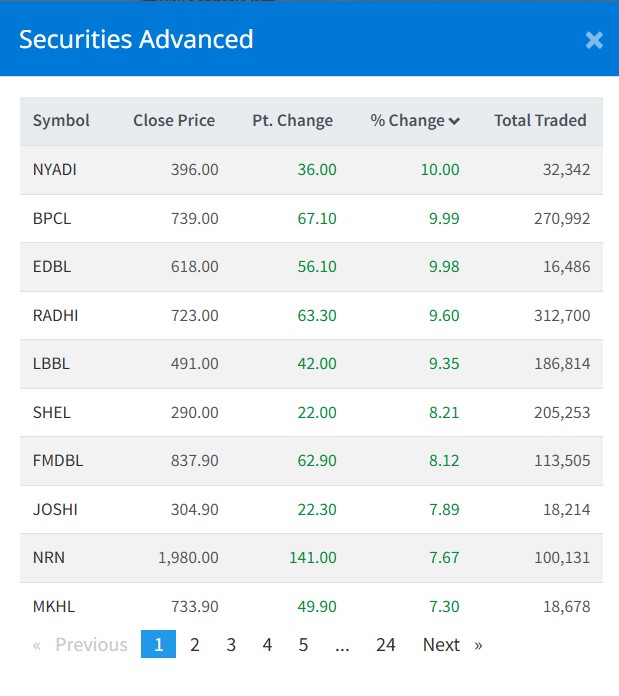Close the Securities Advanced dialog

(594, 40)
